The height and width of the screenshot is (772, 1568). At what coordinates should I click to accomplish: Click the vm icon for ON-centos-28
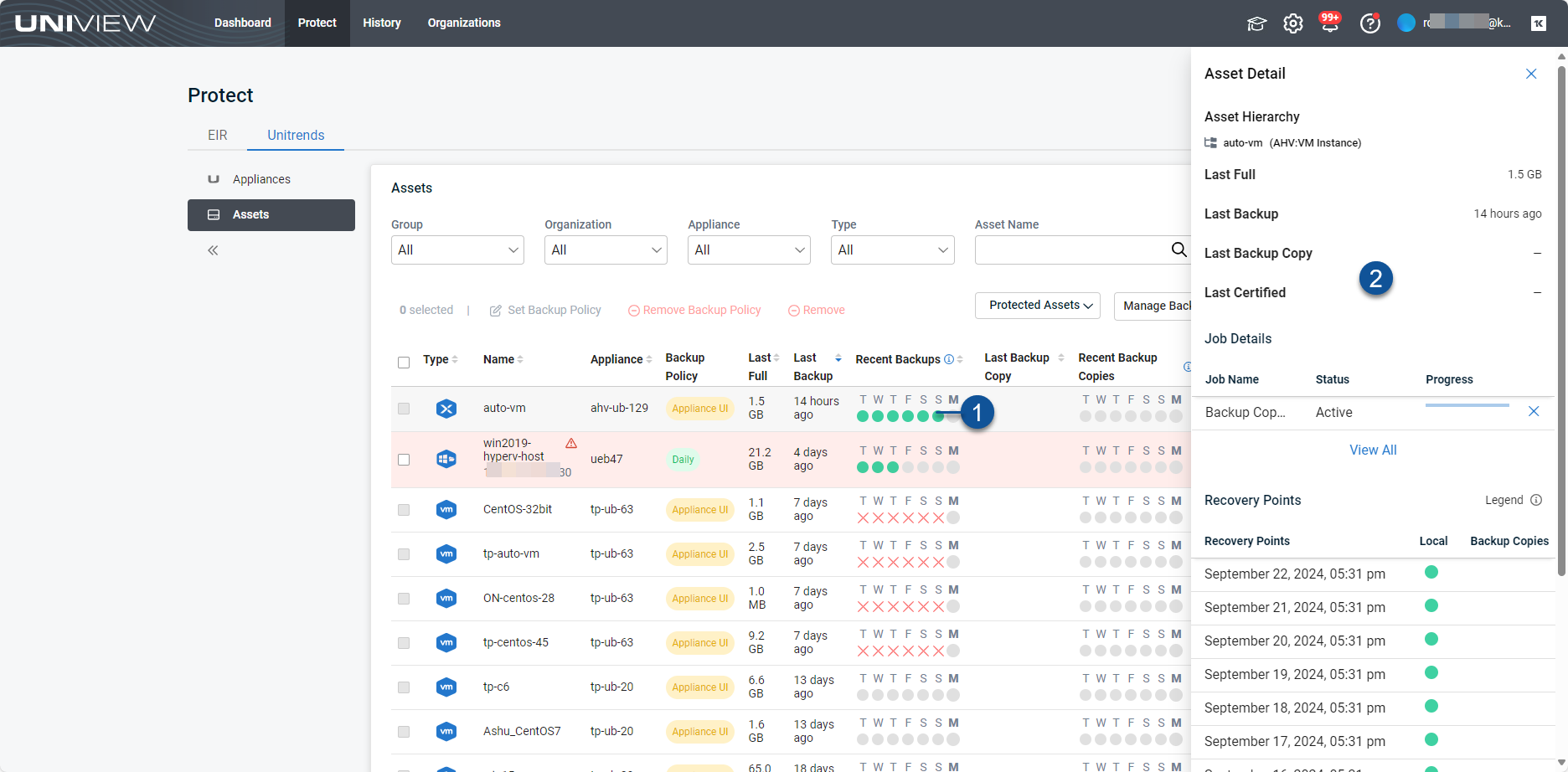(x=446, y=598)
